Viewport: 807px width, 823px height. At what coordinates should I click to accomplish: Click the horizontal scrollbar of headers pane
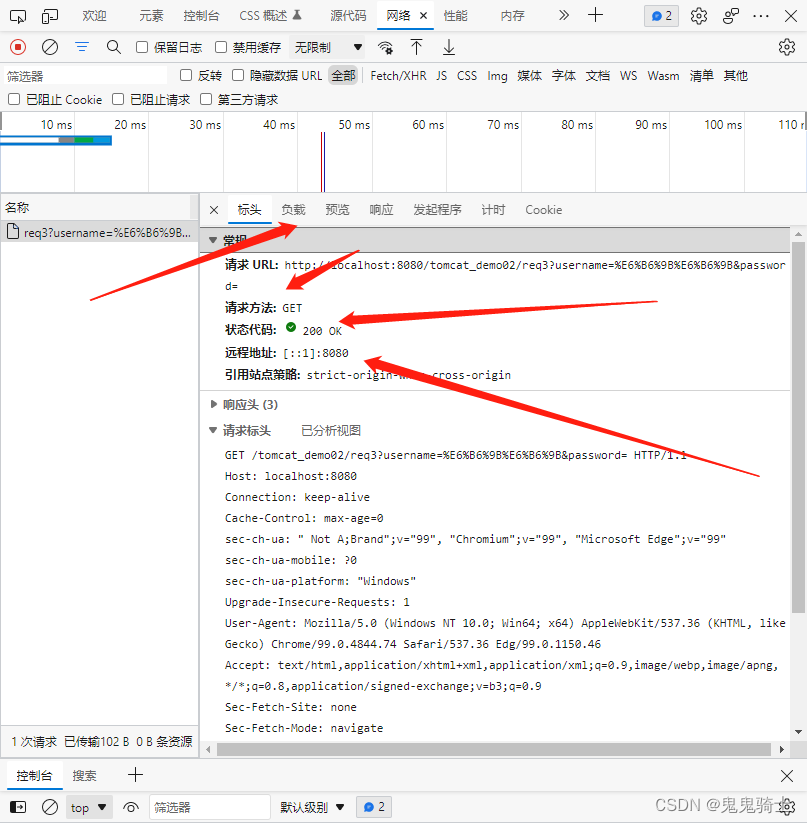coord(494,750)
